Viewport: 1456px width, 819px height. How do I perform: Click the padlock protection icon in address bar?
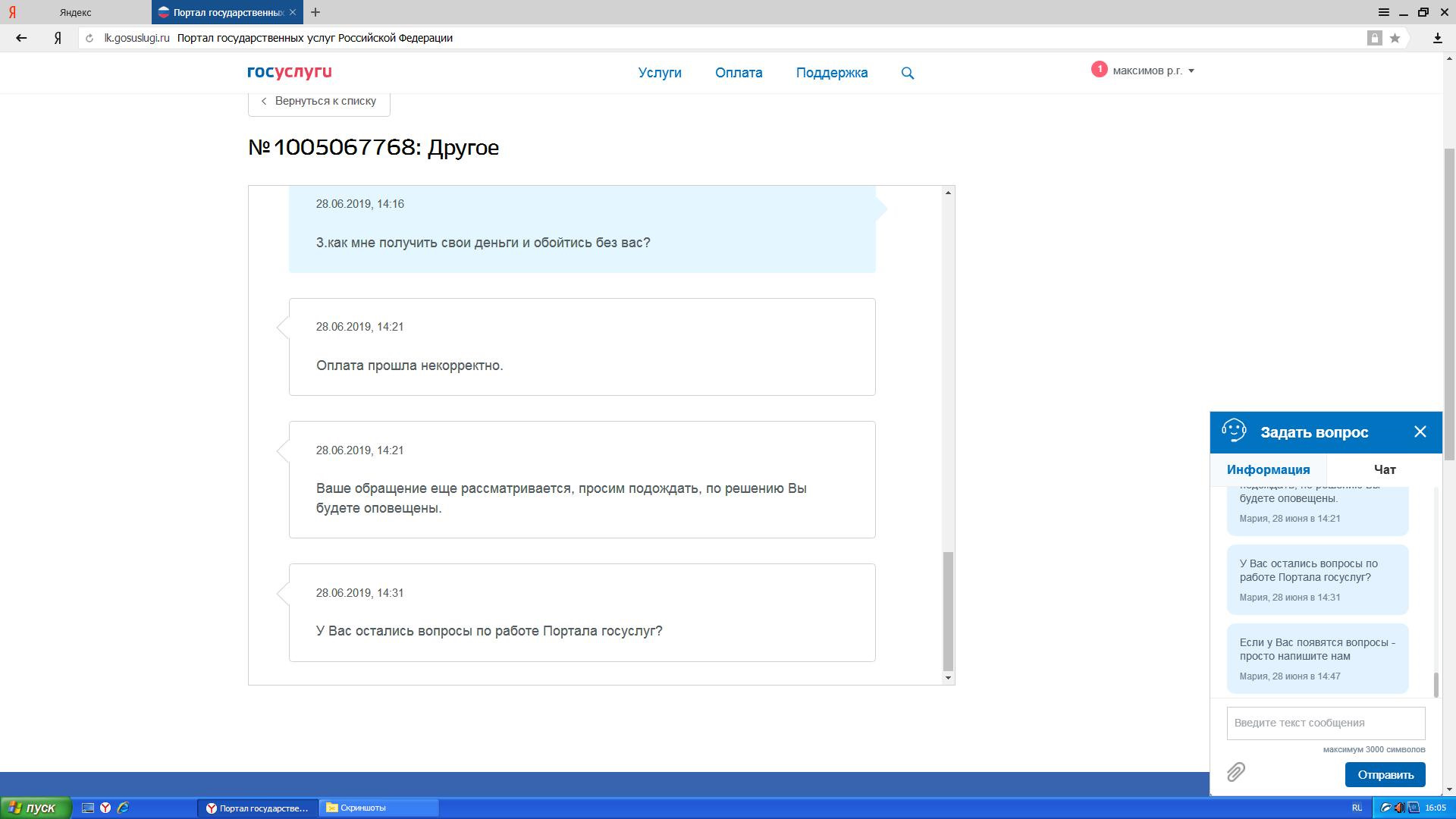(x=1374, y=38)
